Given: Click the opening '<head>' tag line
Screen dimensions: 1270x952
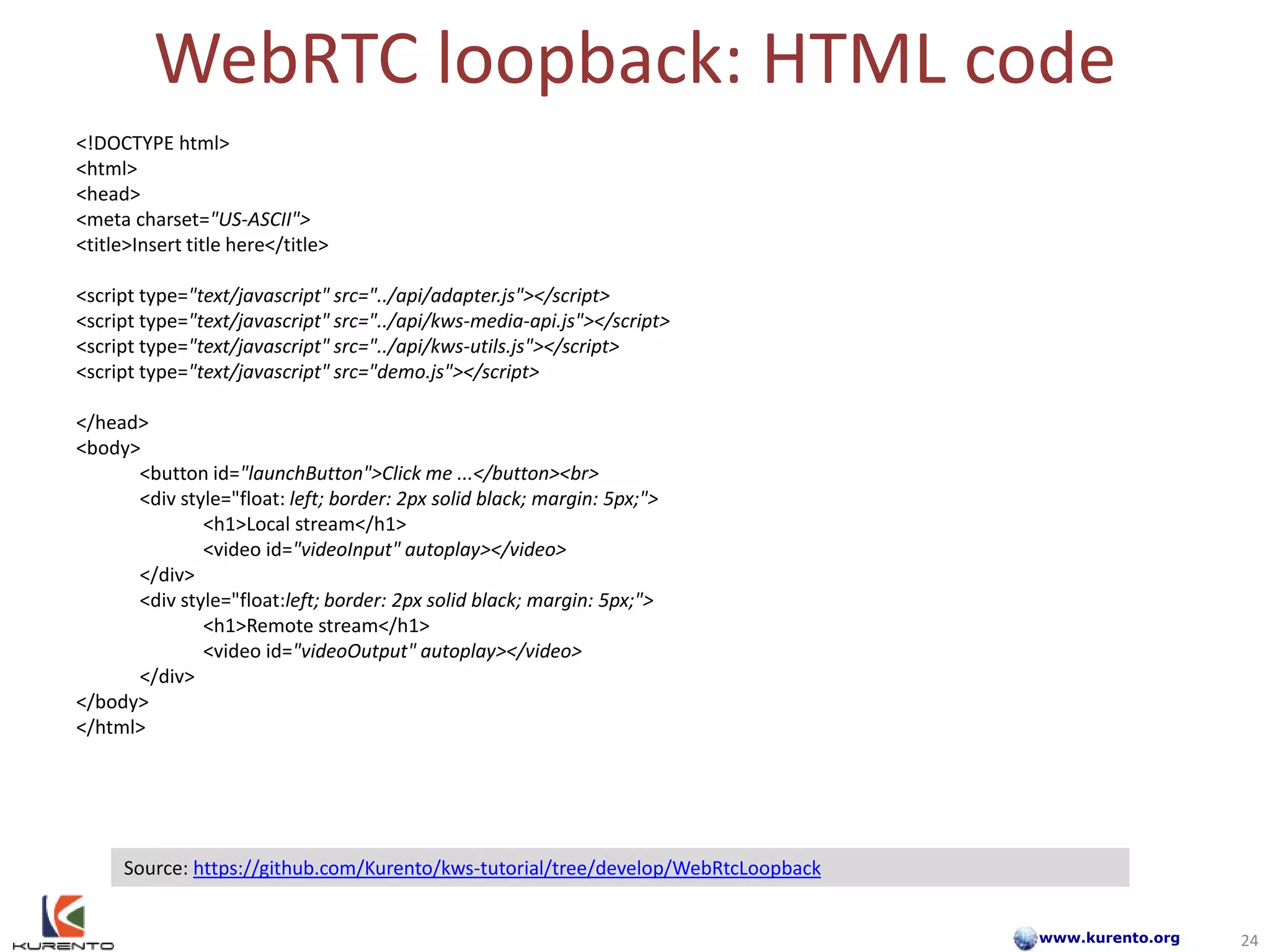Looking at the screenshot, I should coord(108,194).
